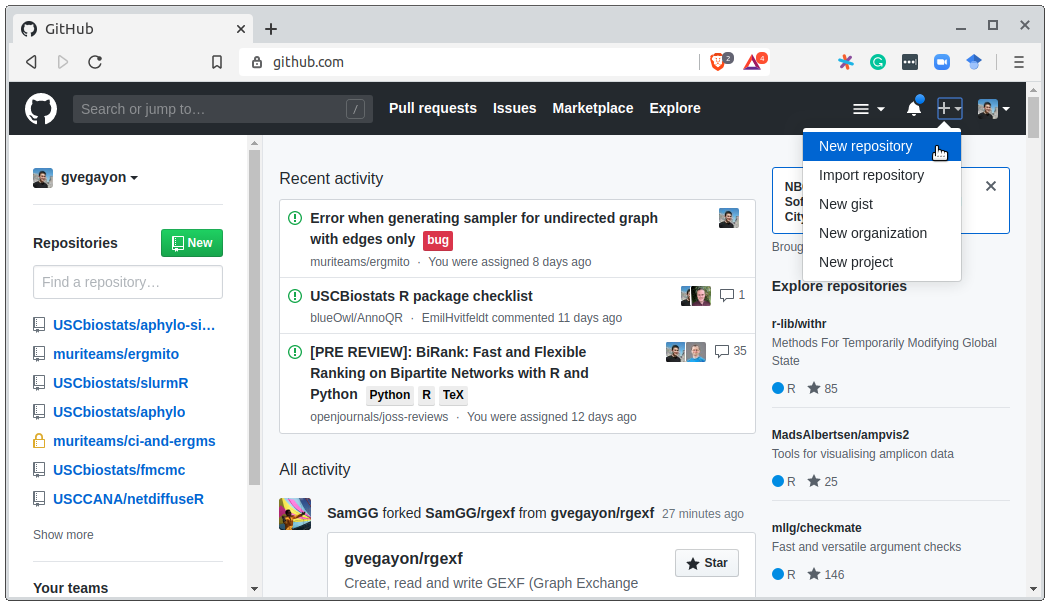The width and height of the screenshot is (1054, 610).
Task: Click the green New repository button
Action: 192,243
